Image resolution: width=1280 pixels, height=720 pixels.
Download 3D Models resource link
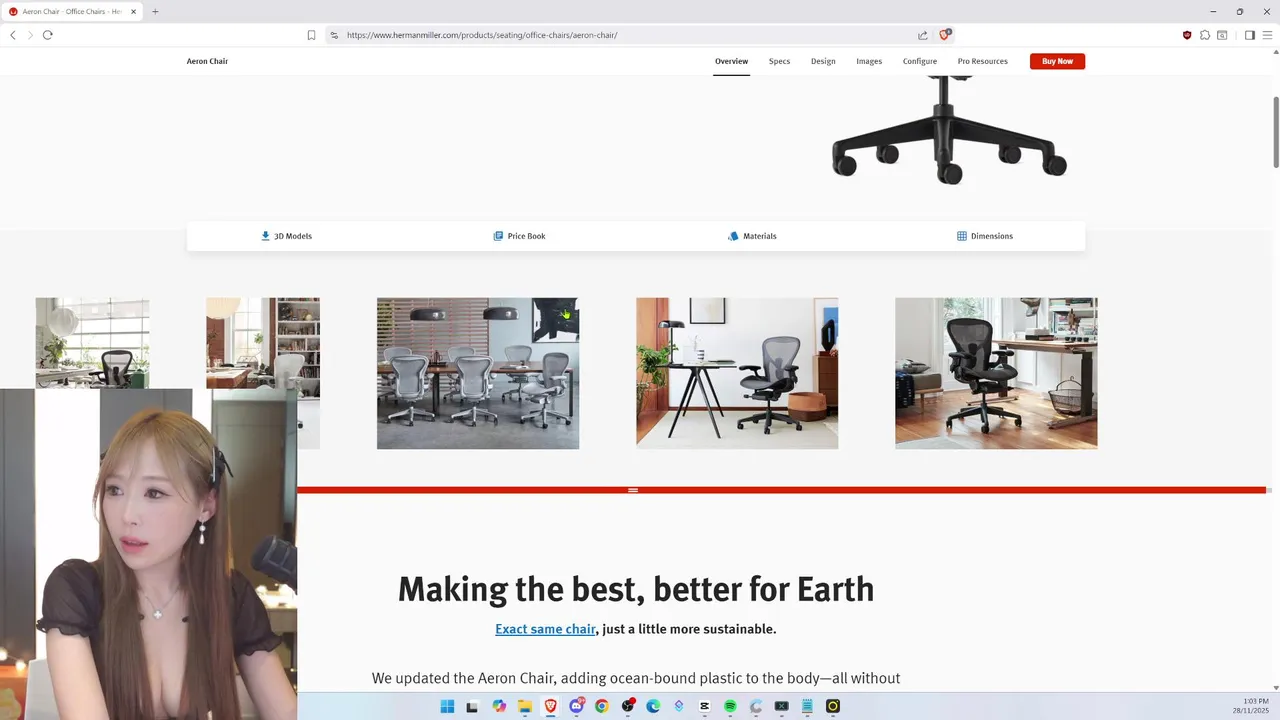pos(286,236)
